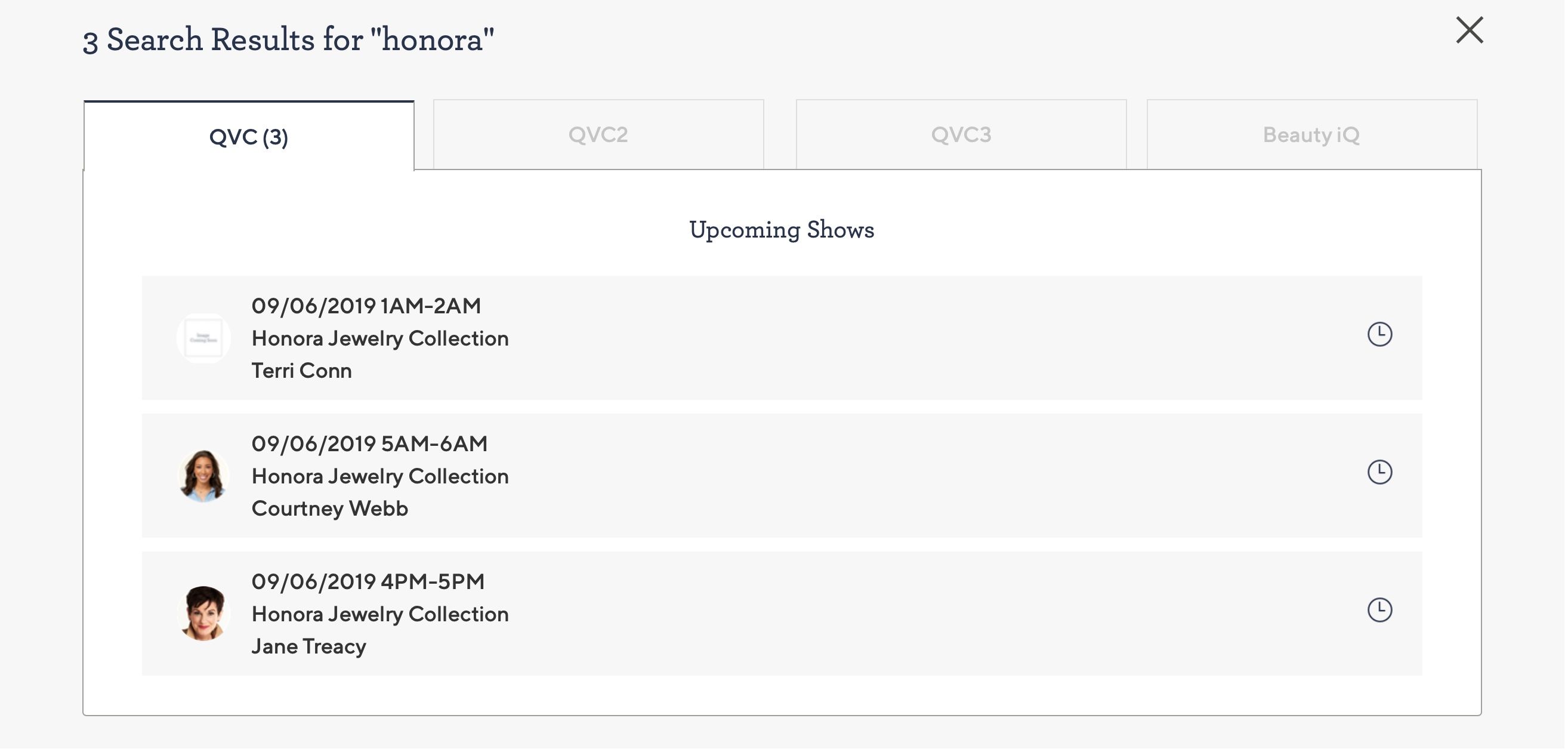
Task: Click Courtney Webb's host photo
Action: click(x=203, y=476)
